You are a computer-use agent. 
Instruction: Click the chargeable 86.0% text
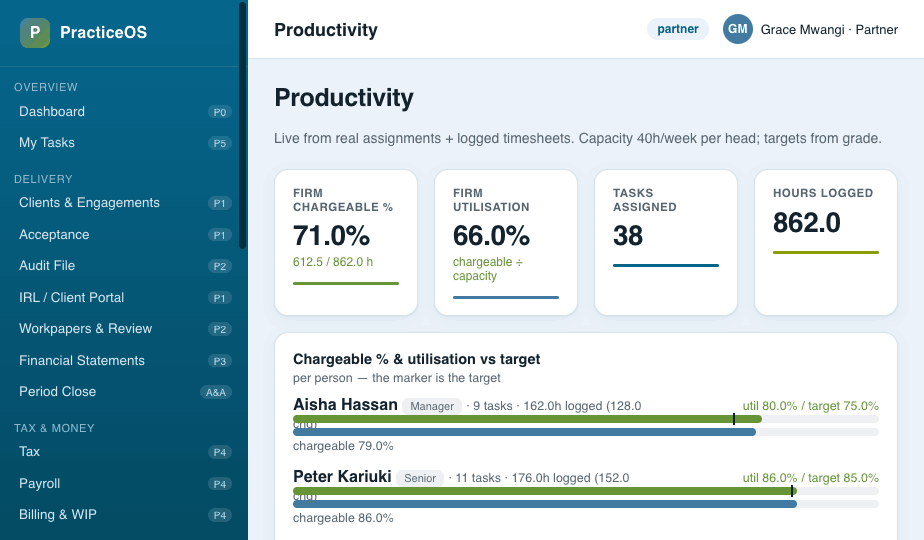(x=343, y=518)
